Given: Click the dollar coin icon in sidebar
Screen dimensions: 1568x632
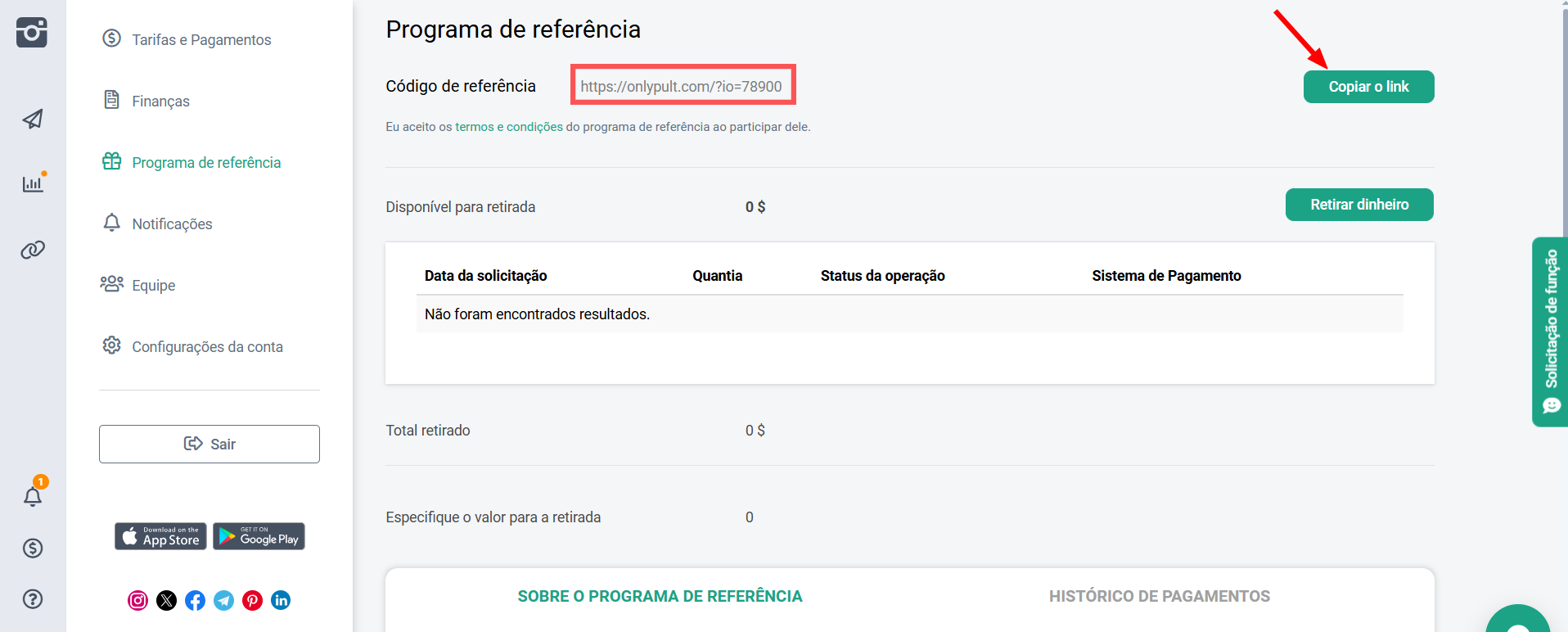Looking at the screenshot, I should point(33,548).
